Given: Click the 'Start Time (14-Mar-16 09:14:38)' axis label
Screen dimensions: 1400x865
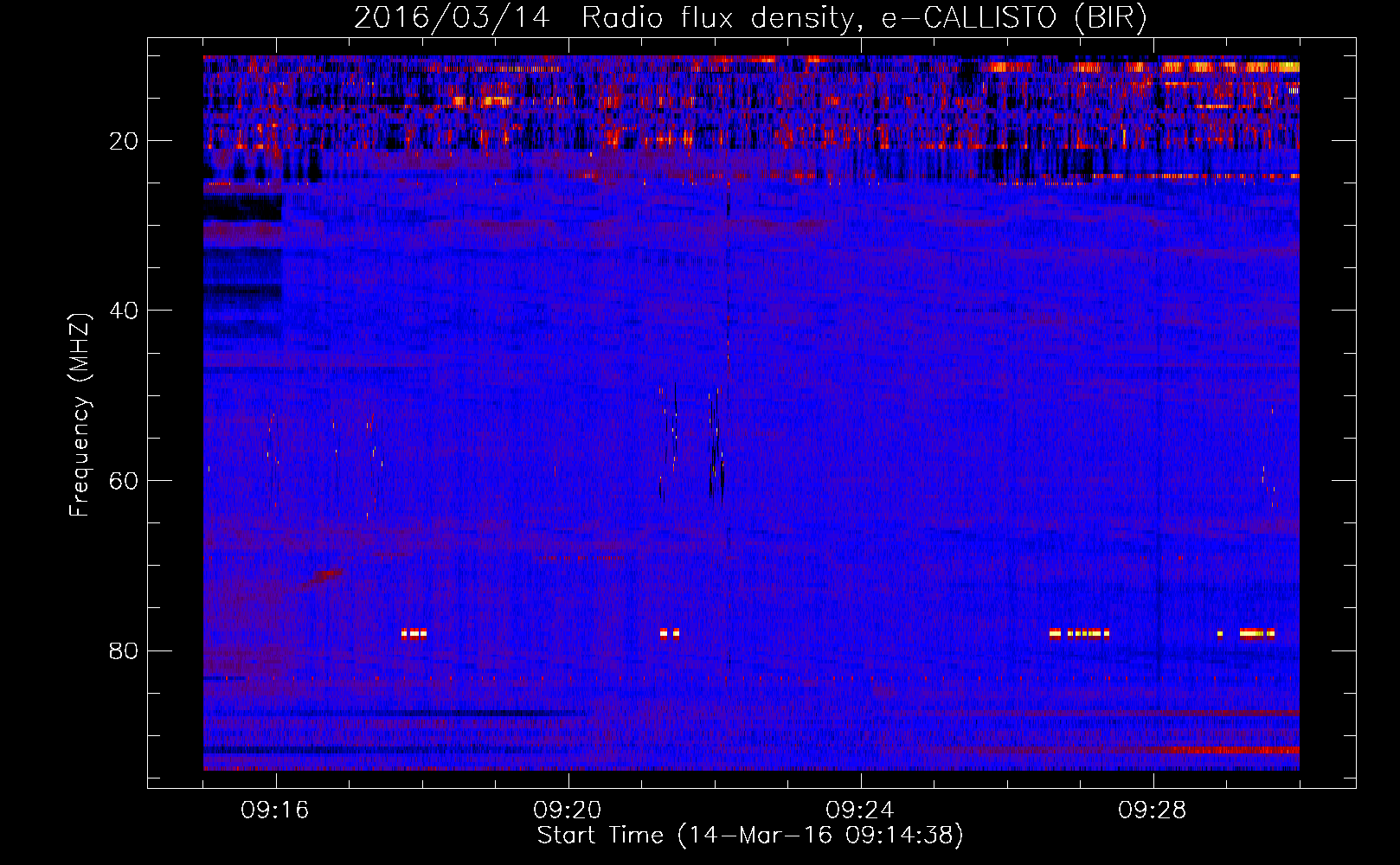Looking at the screenshot, I should (x=750, y=836).
